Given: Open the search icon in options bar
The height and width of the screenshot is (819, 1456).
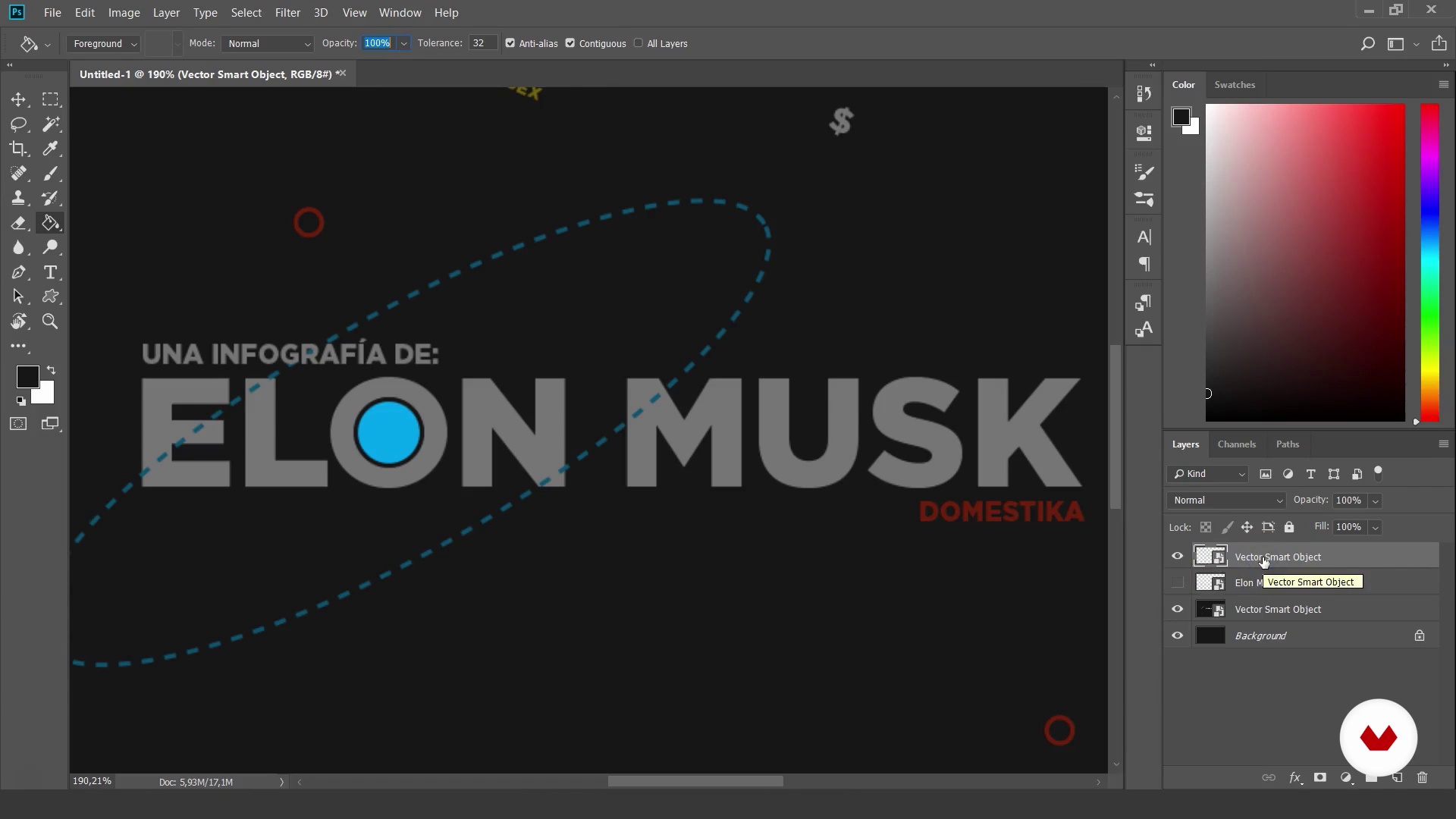Looking at the screenshot, I should (x=1367, y=44).
